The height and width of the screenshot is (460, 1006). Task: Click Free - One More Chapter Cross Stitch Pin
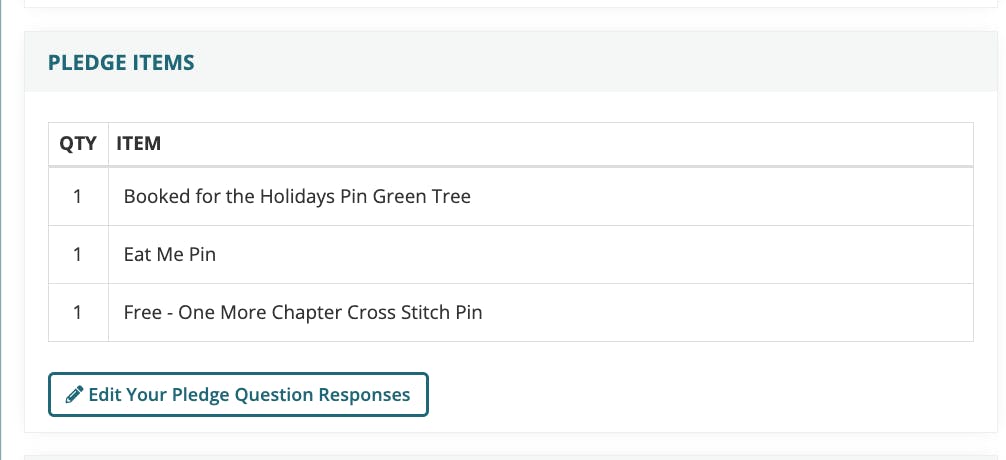(x=303, y=313)
